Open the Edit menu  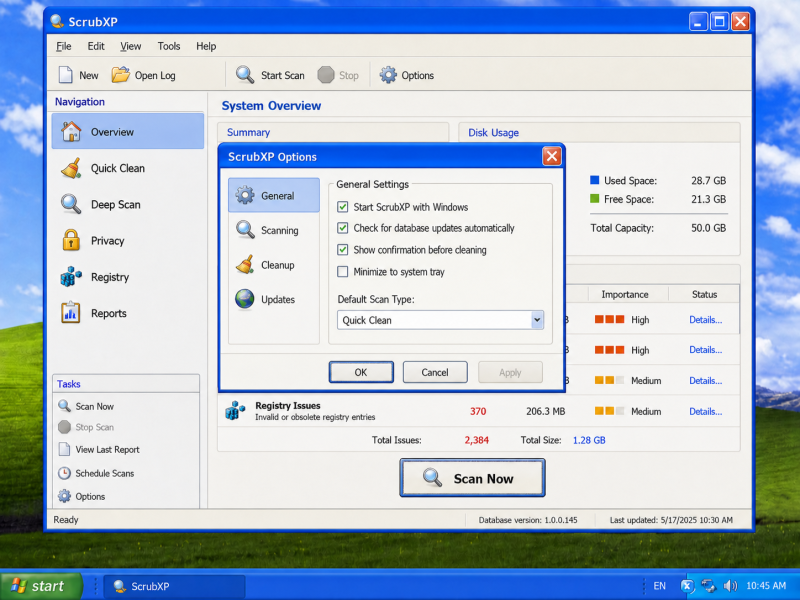(96, 46)
